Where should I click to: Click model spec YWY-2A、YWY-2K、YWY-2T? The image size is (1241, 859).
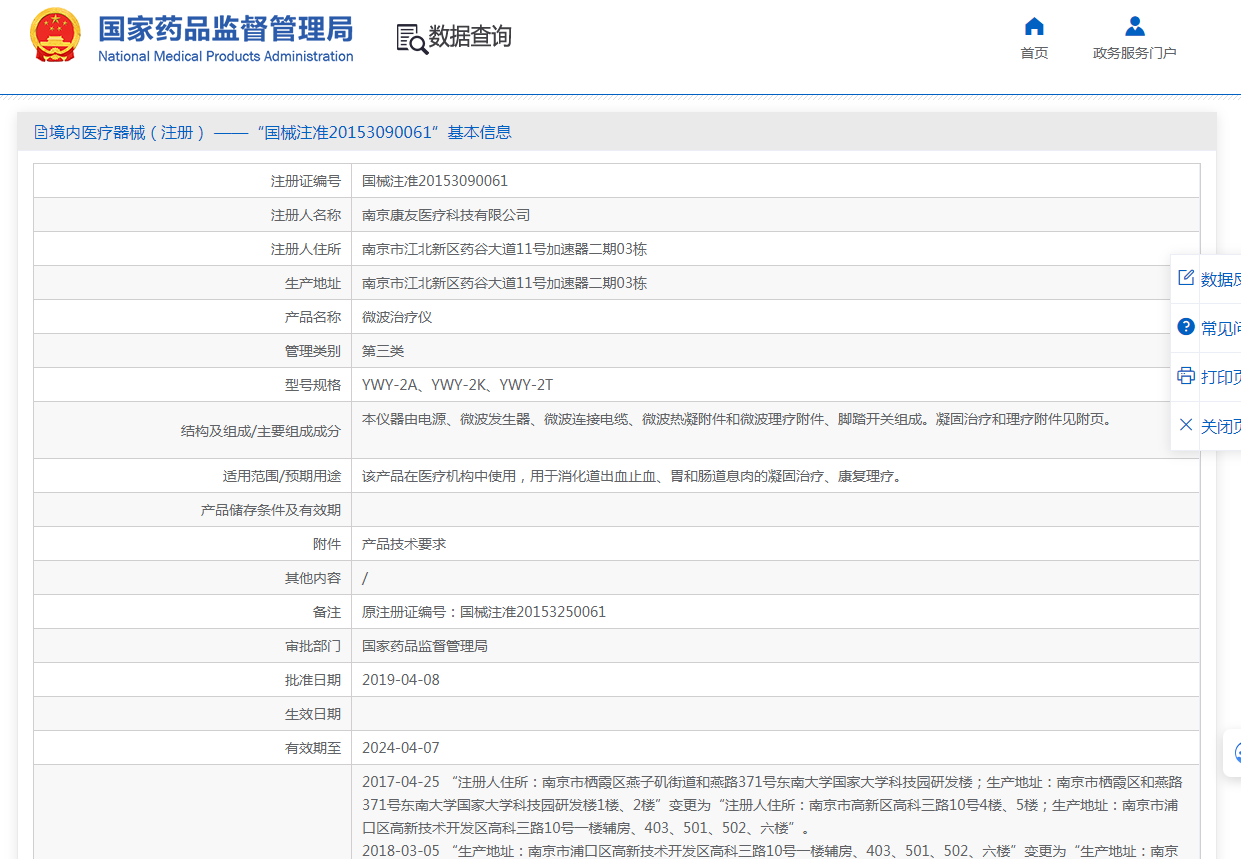coord(457,385)
